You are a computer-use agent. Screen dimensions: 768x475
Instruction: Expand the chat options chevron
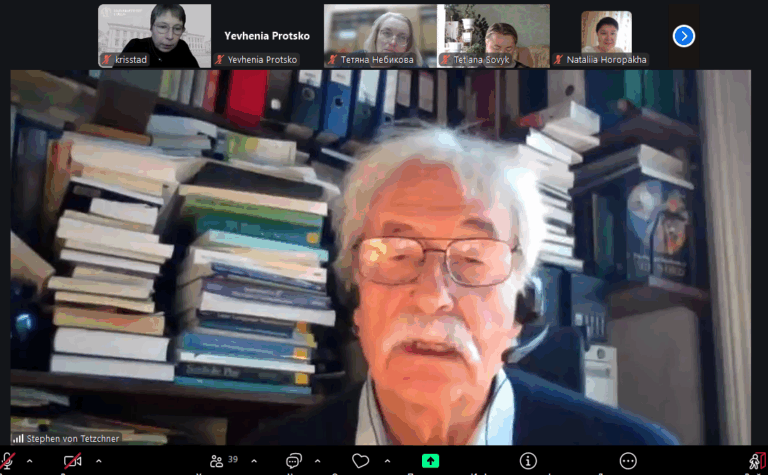click(x=318, y=461)
